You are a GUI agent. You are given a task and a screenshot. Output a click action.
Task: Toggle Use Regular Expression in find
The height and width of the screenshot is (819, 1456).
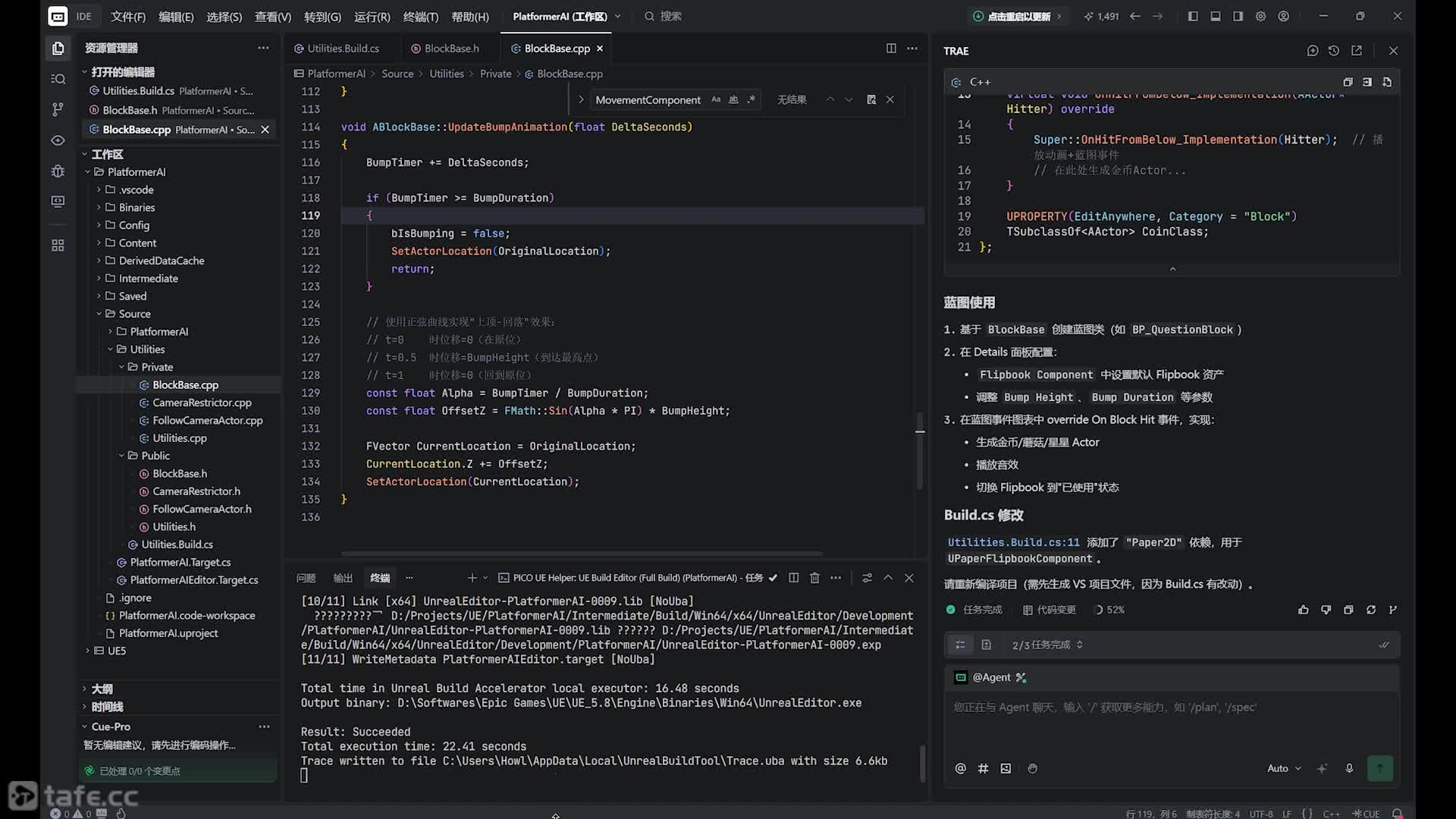(x=751, y=99)
